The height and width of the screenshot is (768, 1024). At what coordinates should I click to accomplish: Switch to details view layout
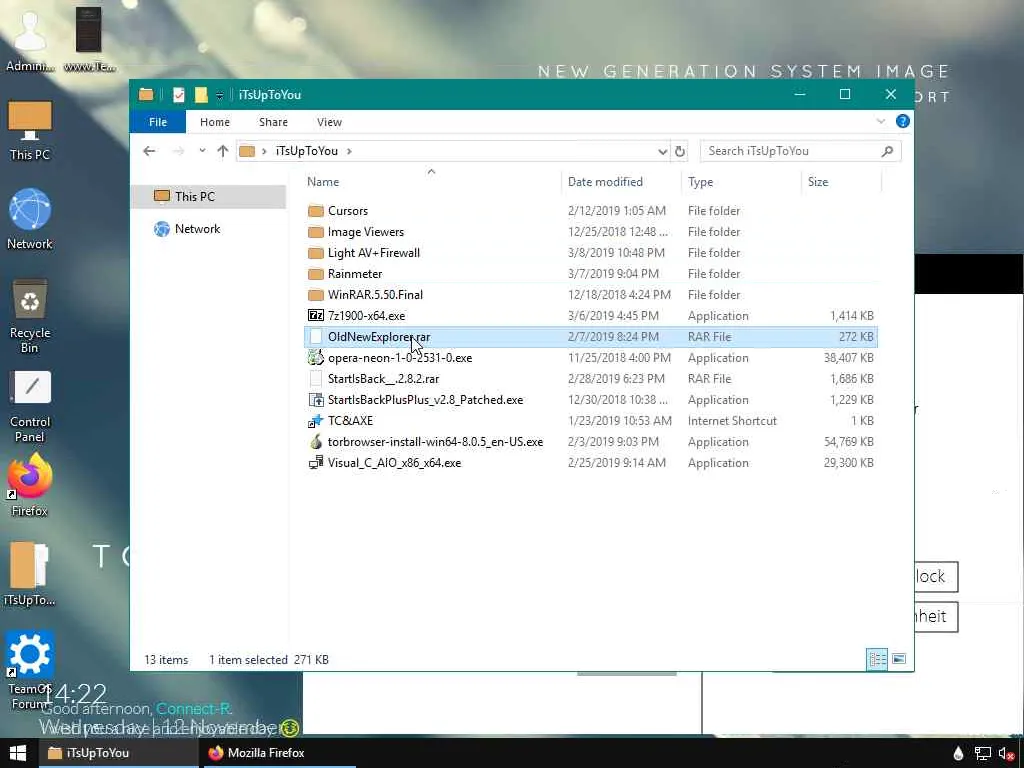[877, 660]
